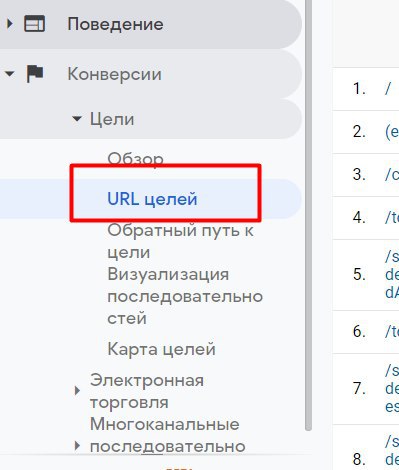Viewport: 399px width, 470px height.
Task: Collapse the Конверсии section arrow
Action: [x=10, y=73]
